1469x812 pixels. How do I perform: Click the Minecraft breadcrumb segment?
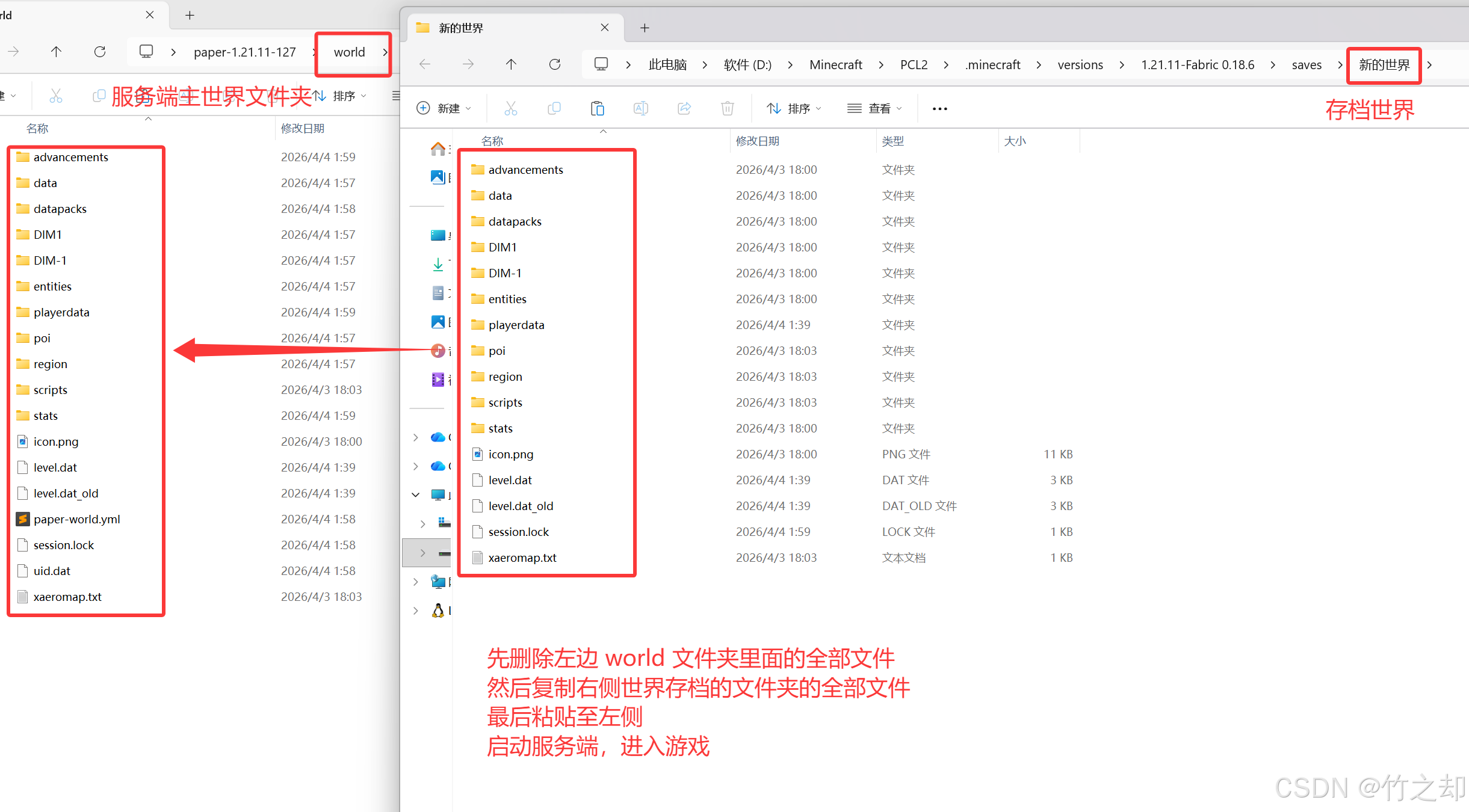[x=835, y=64]
